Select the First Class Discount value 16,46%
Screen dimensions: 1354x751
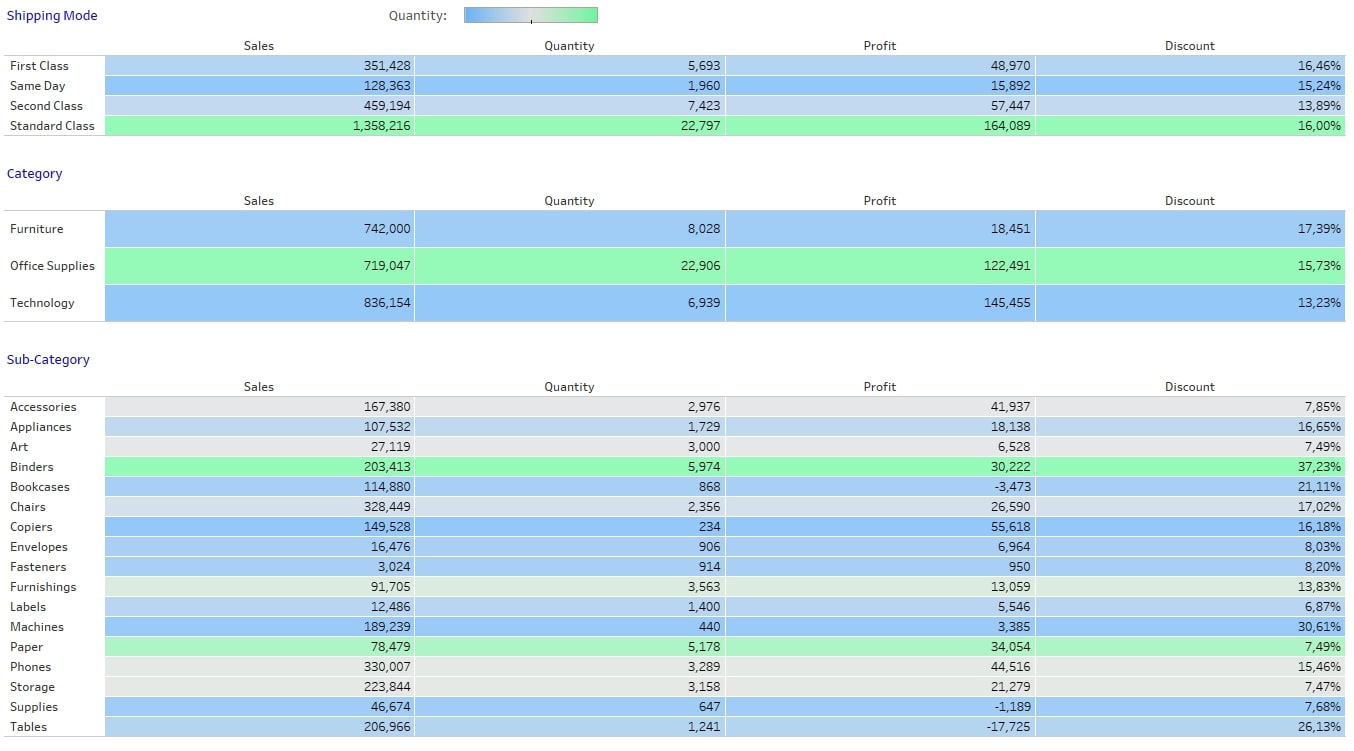coord(1320,66)
